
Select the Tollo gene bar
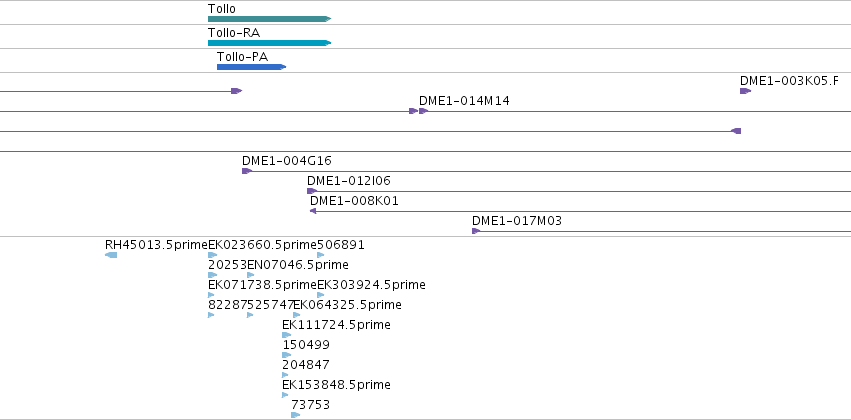(269, 19)
